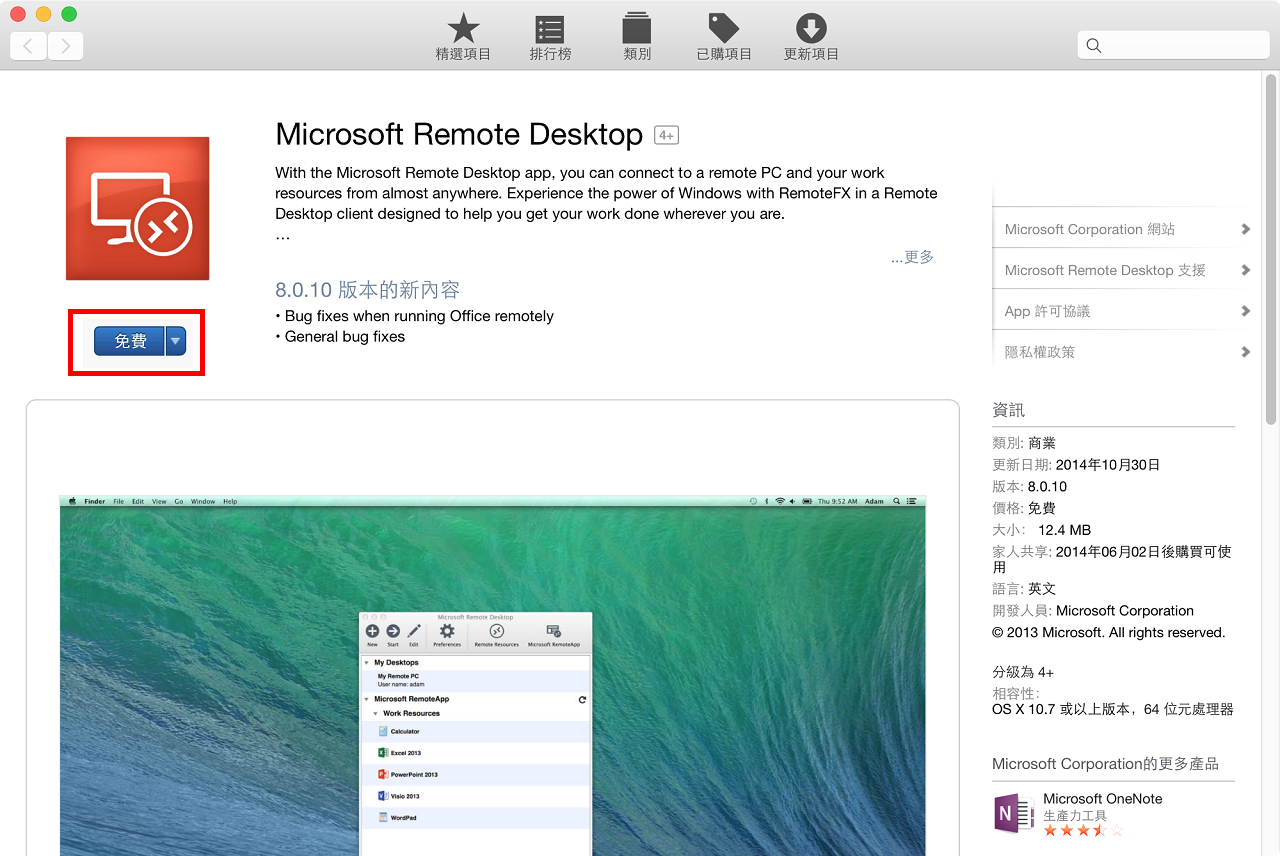This screenshot has width=1280, height=856.
Task: Click 更新日期: 2014年10月30日 text
Action: point(1076,465)
